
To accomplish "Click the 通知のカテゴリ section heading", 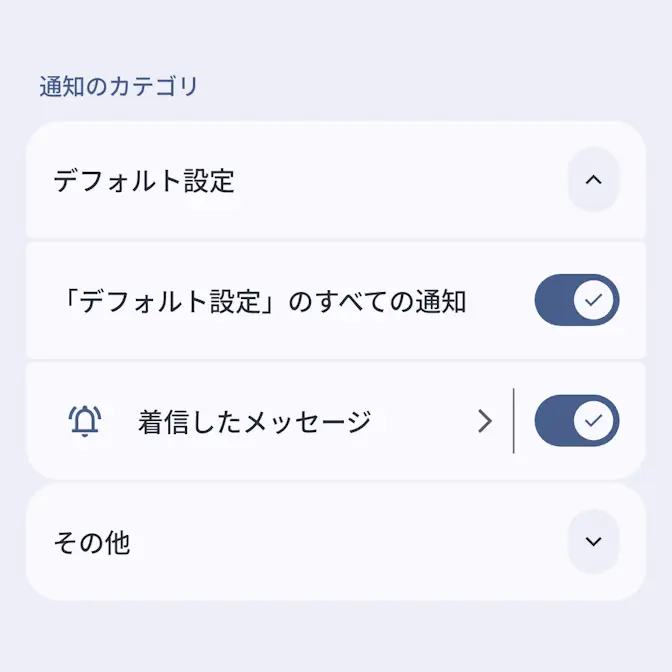I will click(x=119, y=87).
